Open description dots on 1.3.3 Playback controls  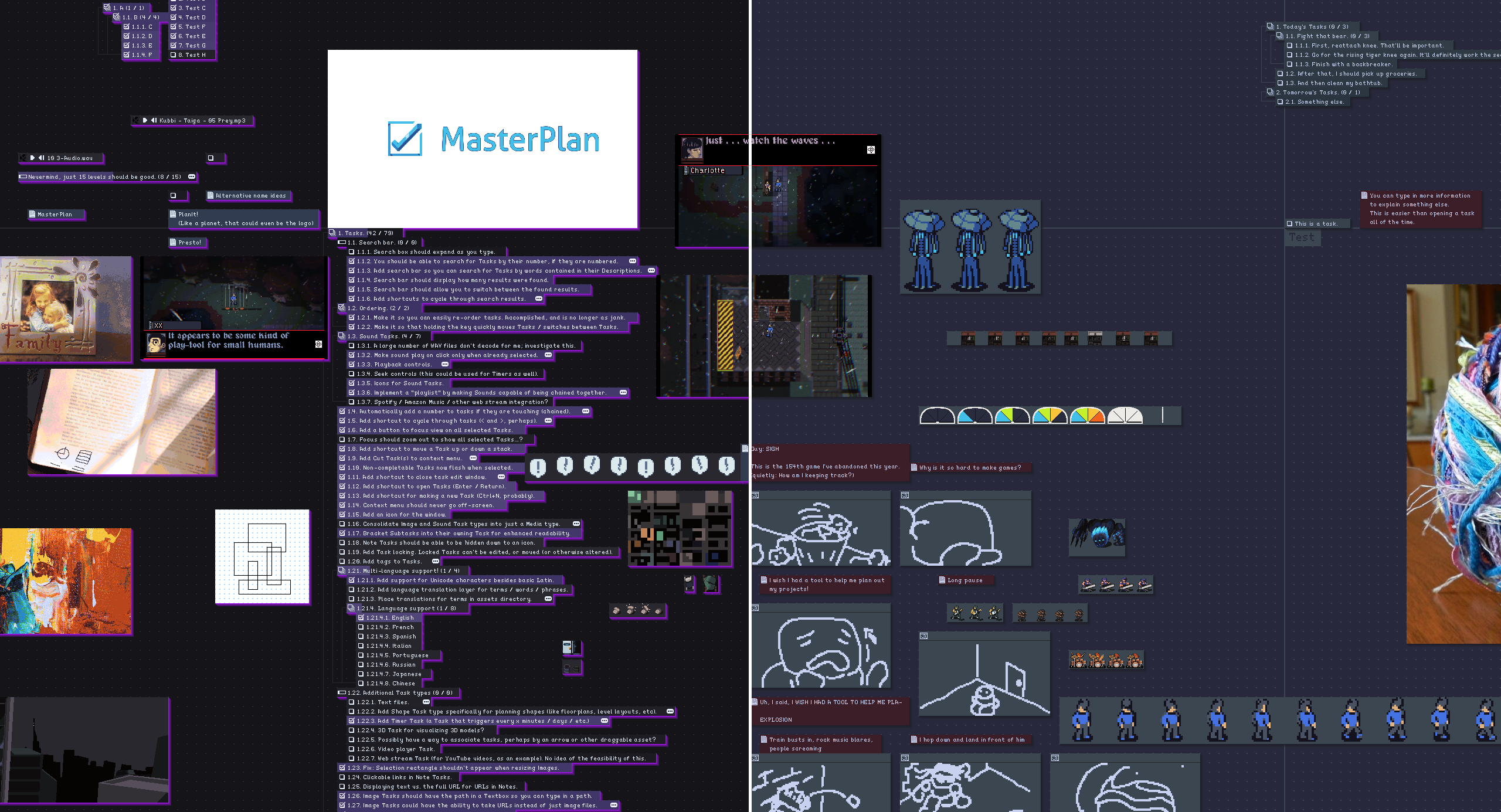[445, 364]
